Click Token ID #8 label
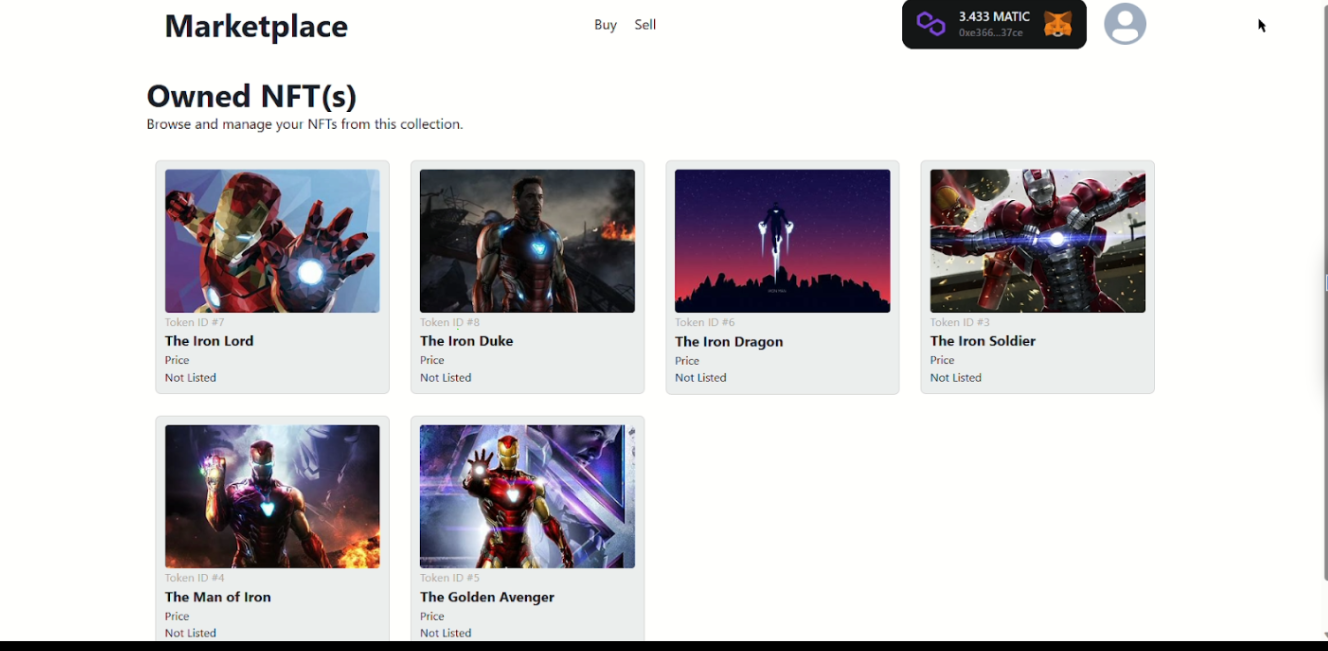 coord(450,322)
